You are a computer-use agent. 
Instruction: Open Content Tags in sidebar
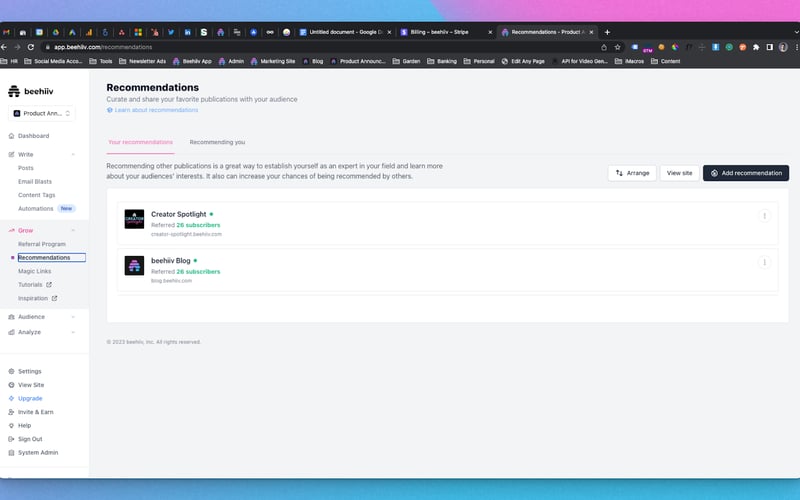click(x=36, y=195)
